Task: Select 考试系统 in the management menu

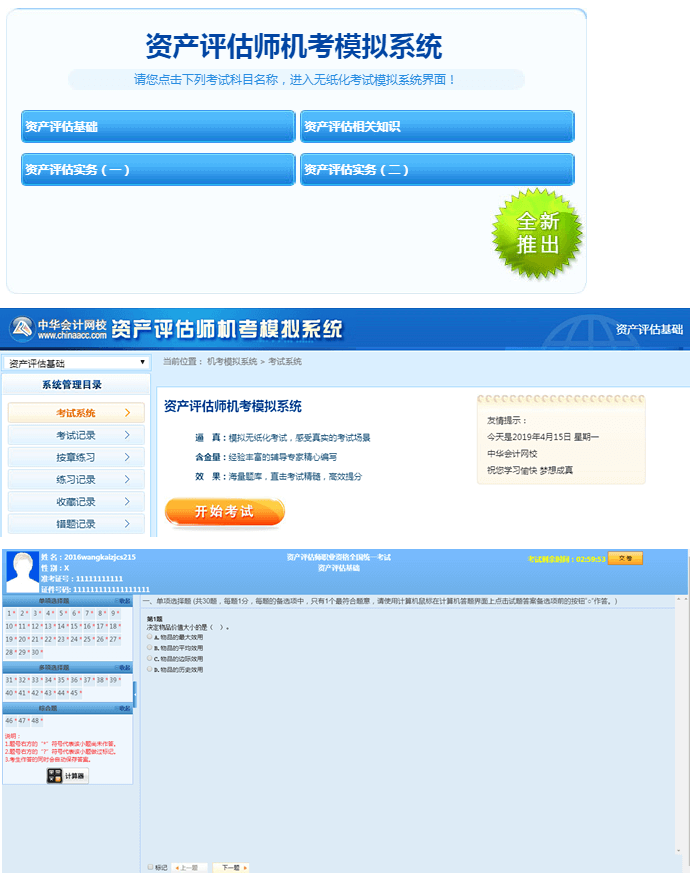Action: click(x=76, y=412)
